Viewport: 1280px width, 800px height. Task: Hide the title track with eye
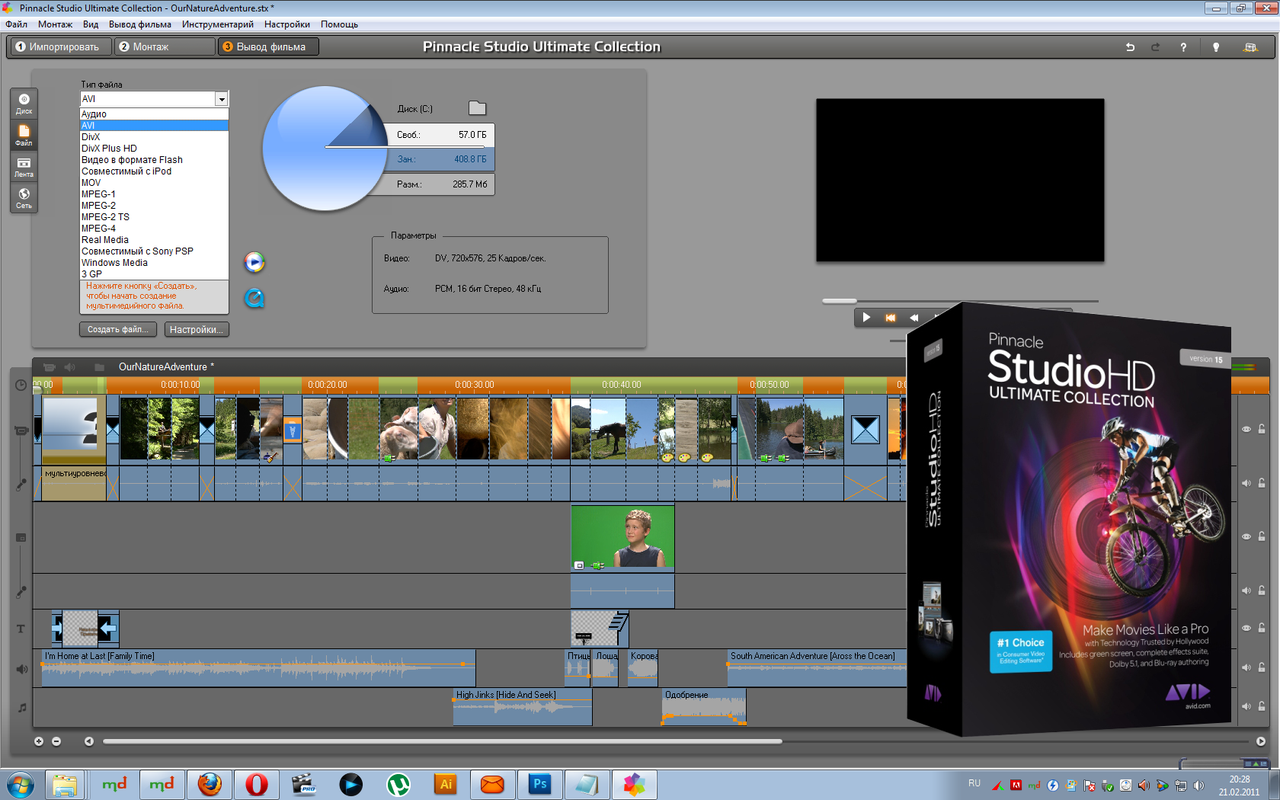[x=1246, y=628]
